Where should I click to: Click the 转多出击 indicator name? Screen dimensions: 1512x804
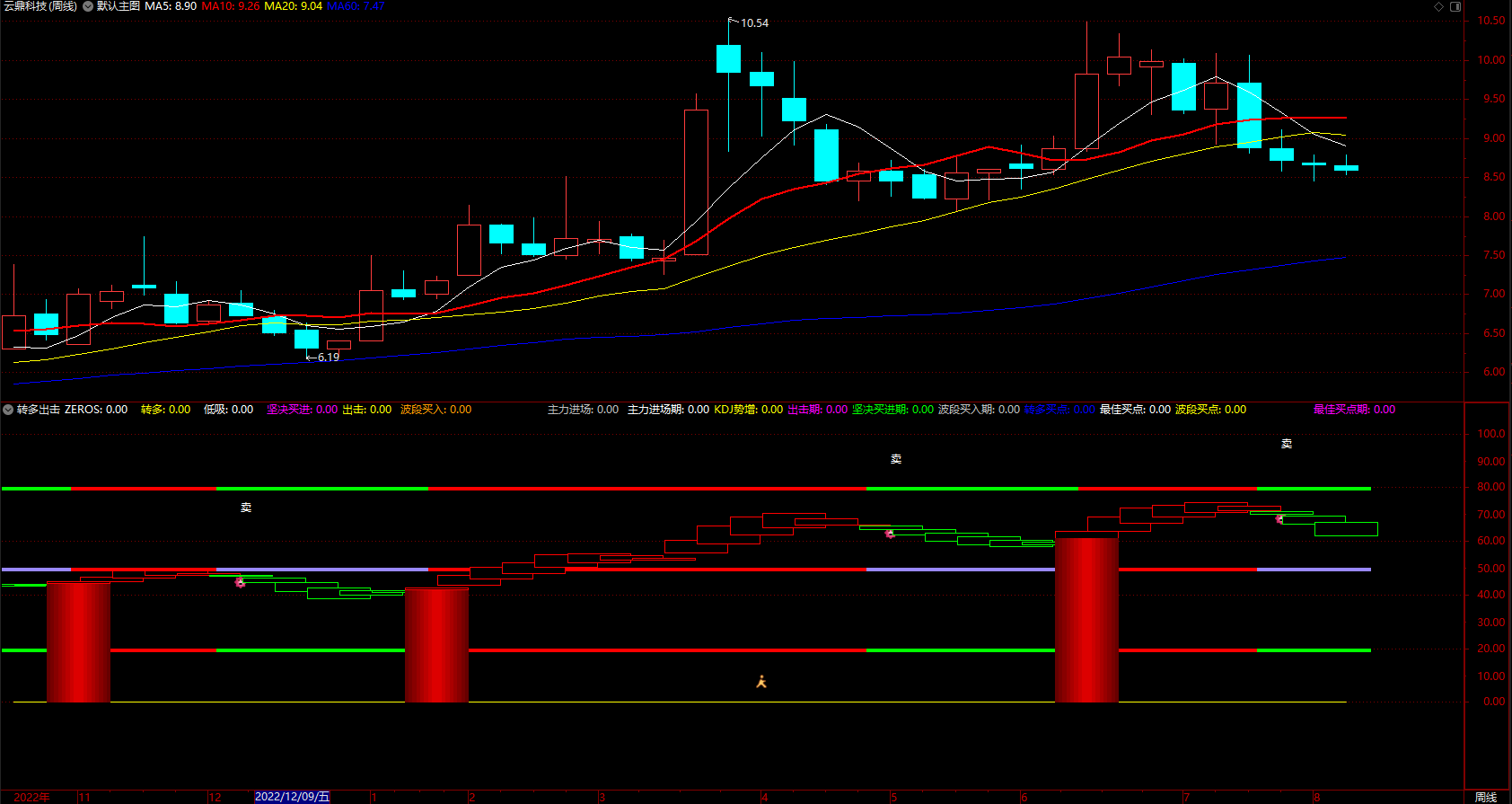point(39,410)
